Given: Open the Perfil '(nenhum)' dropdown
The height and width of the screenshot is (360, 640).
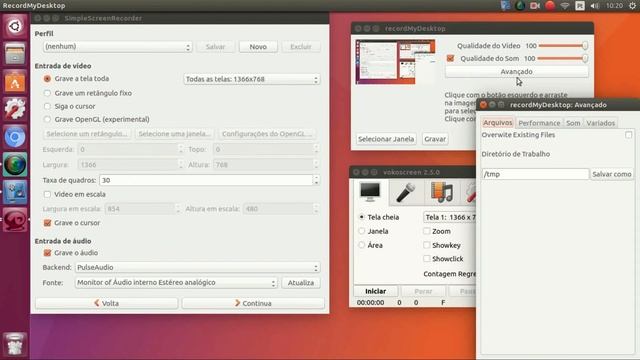Looking at the screenshot, I should [x=117, y=47].
